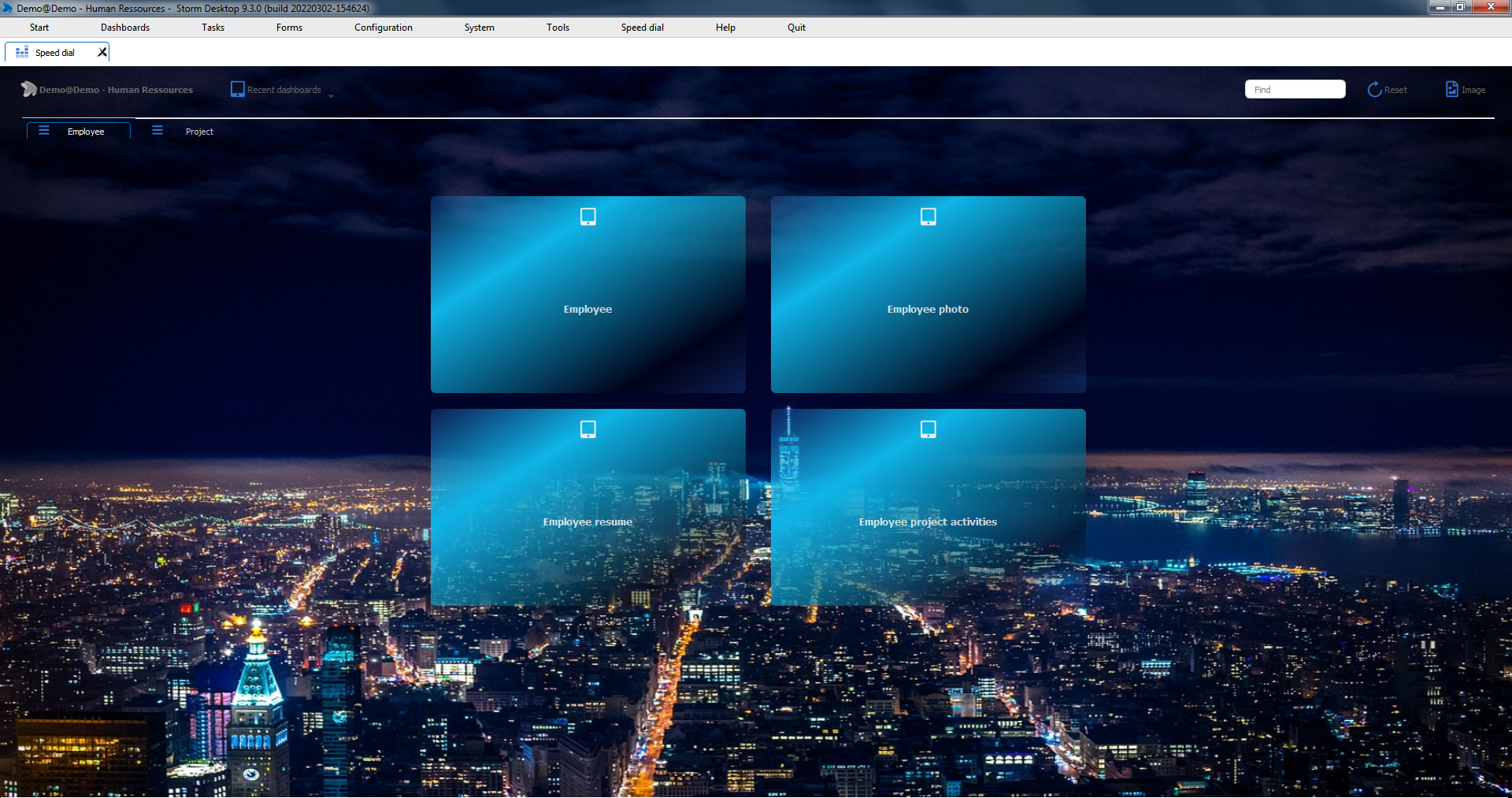Open the Start menu item
This screenshot has height=798, width=1512.
click(x=39, y=28)
